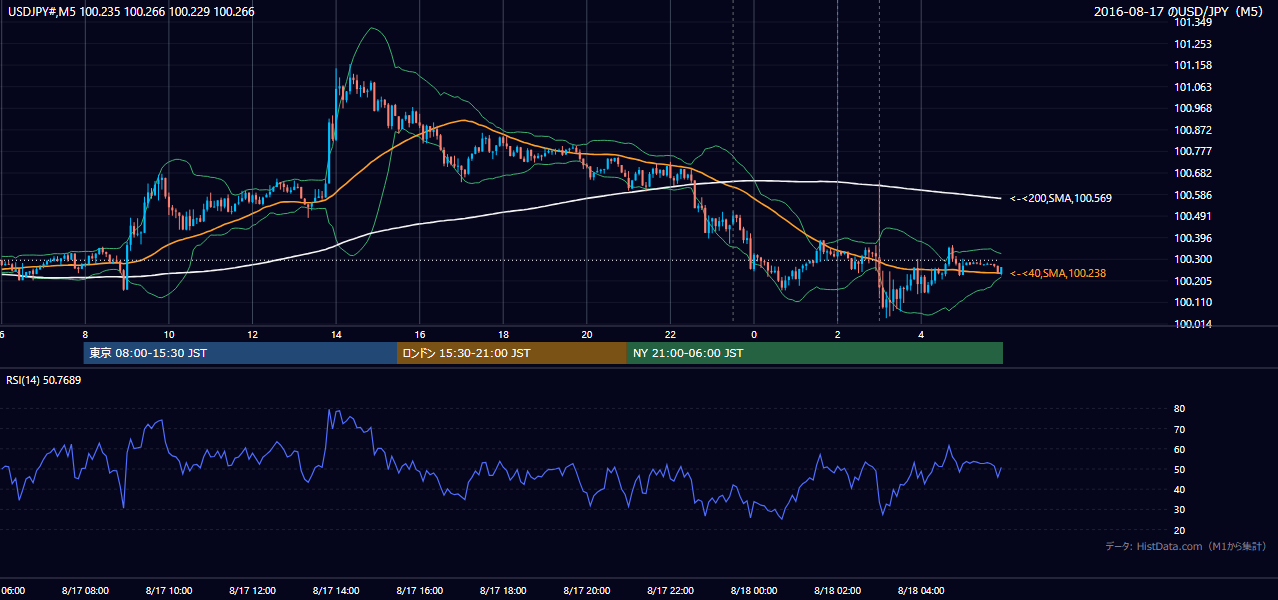Click the 100.586 price axis label
This screenshot has height=600, width=1278.
1192,195
